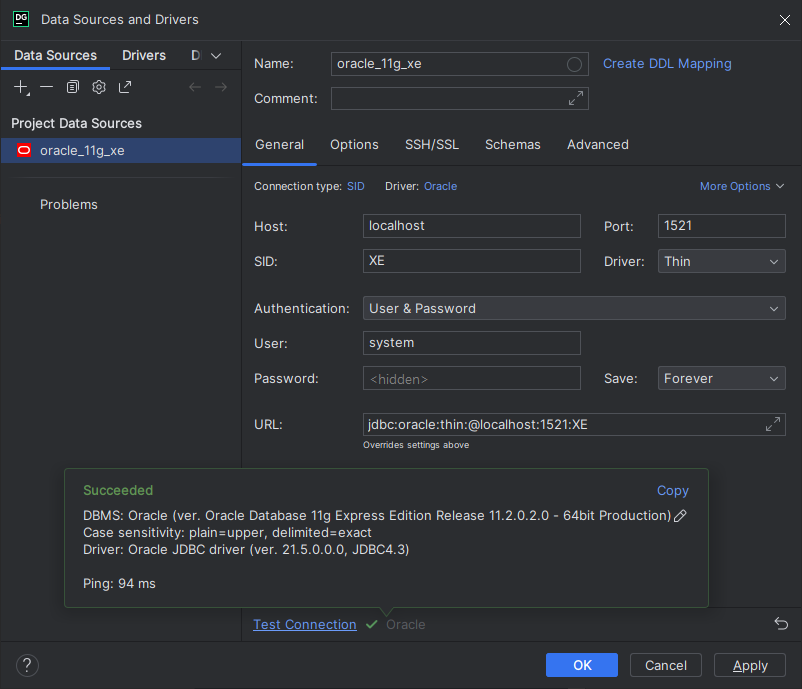Open the Options tab

[x=354, y=145]
